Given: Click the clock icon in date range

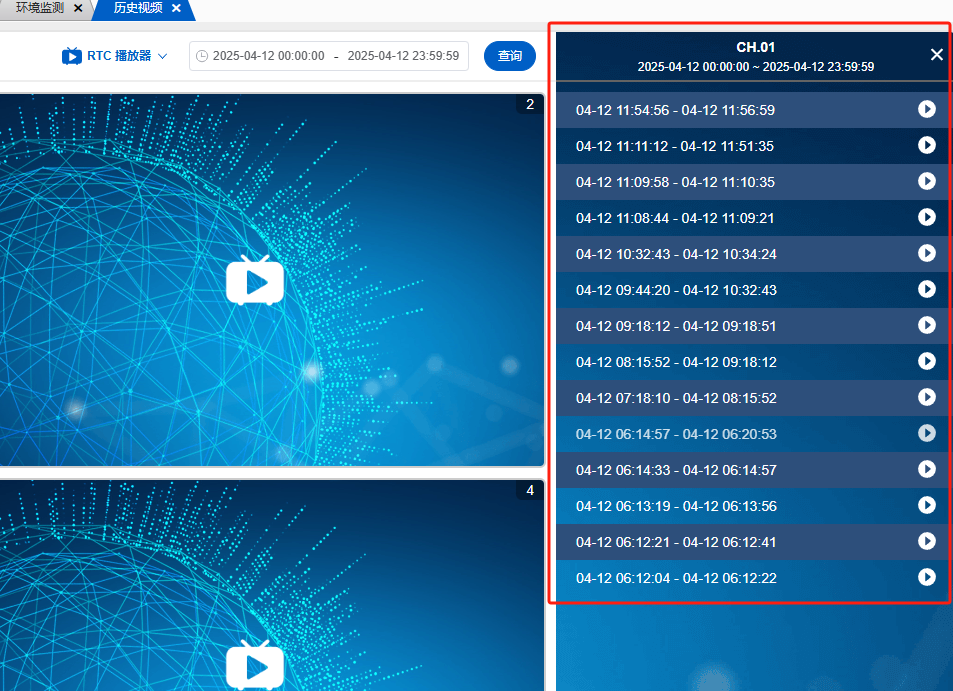Looking at the screenshot, I should 202,56.
